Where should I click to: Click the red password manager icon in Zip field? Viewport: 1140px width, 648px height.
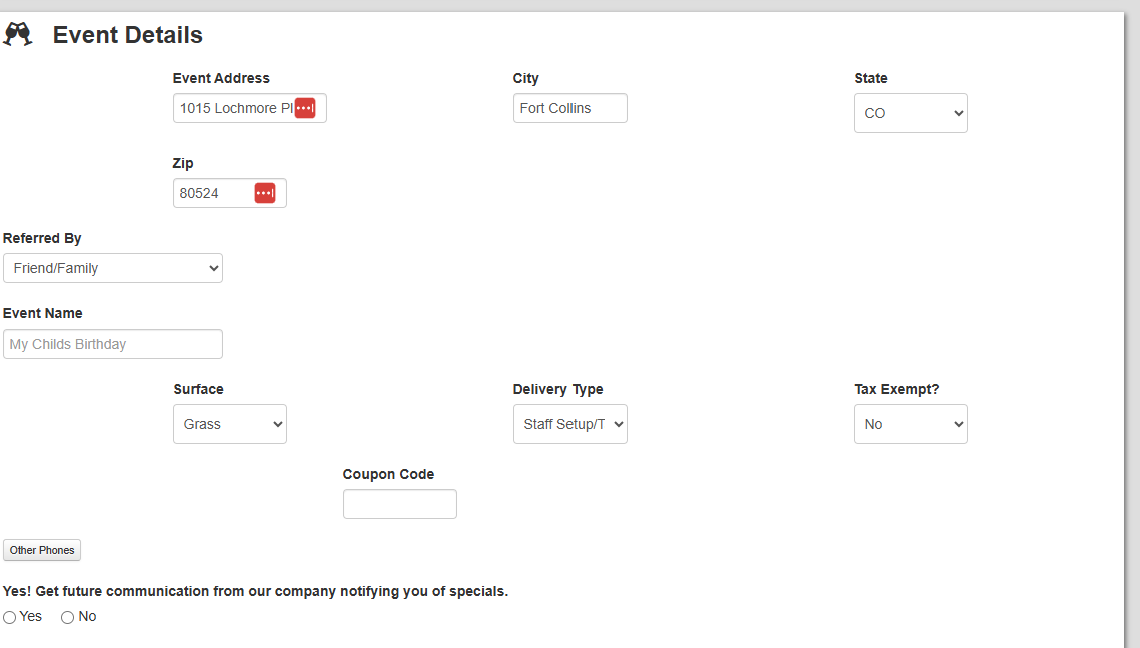click(x=265, y=193)
